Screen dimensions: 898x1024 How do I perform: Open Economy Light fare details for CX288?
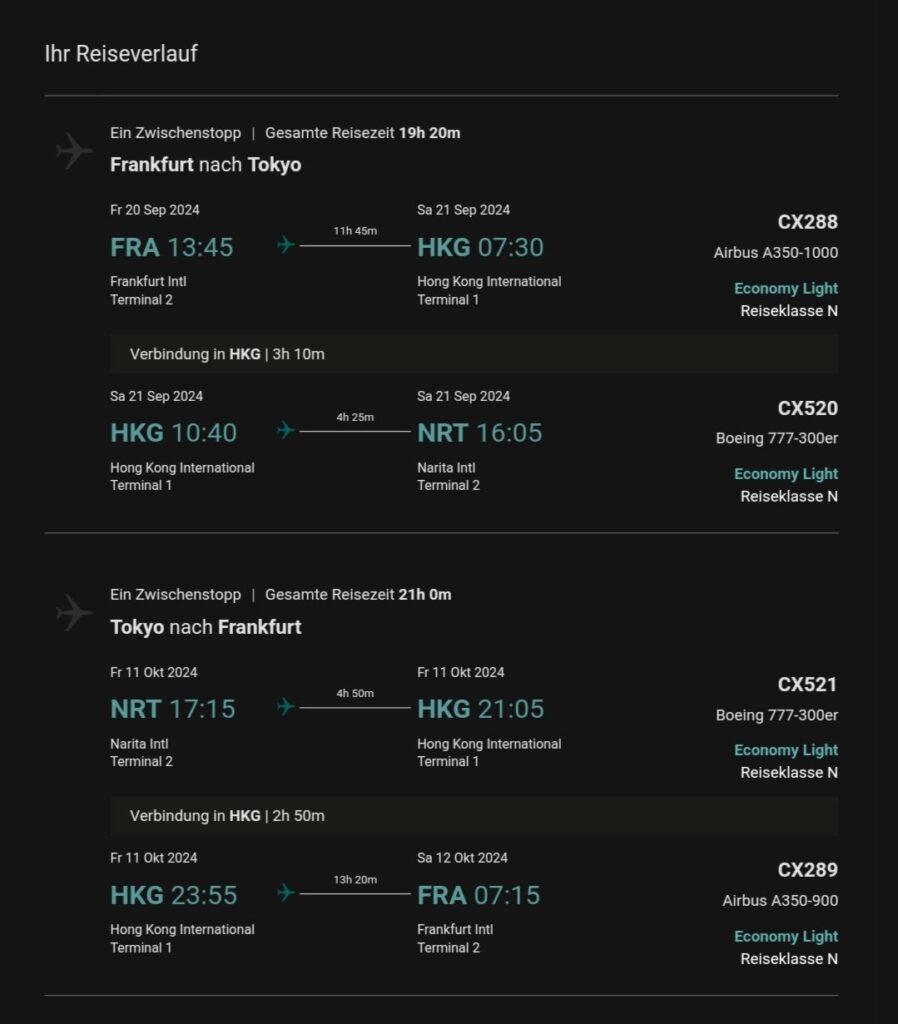click(785, 289)
